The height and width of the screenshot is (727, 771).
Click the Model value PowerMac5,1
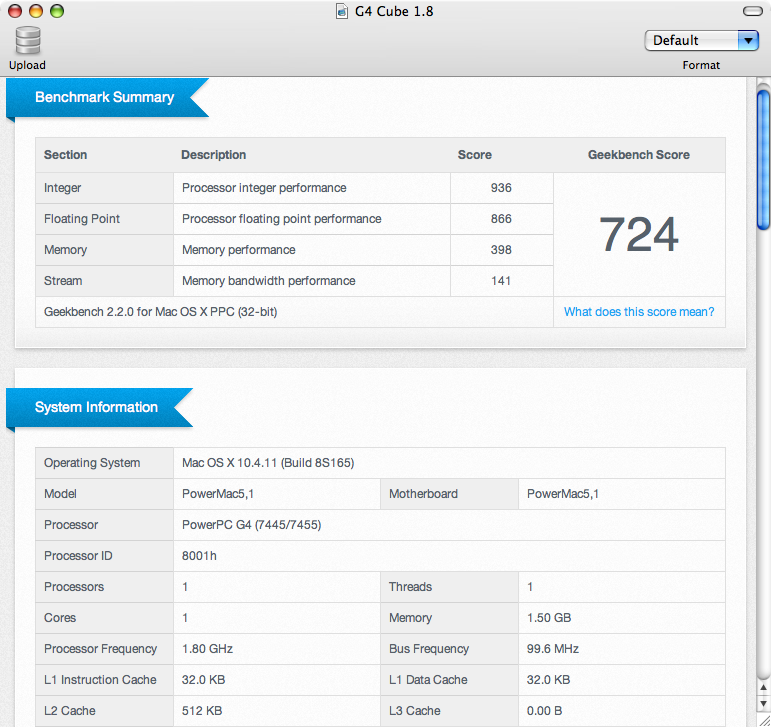(218, 494)
